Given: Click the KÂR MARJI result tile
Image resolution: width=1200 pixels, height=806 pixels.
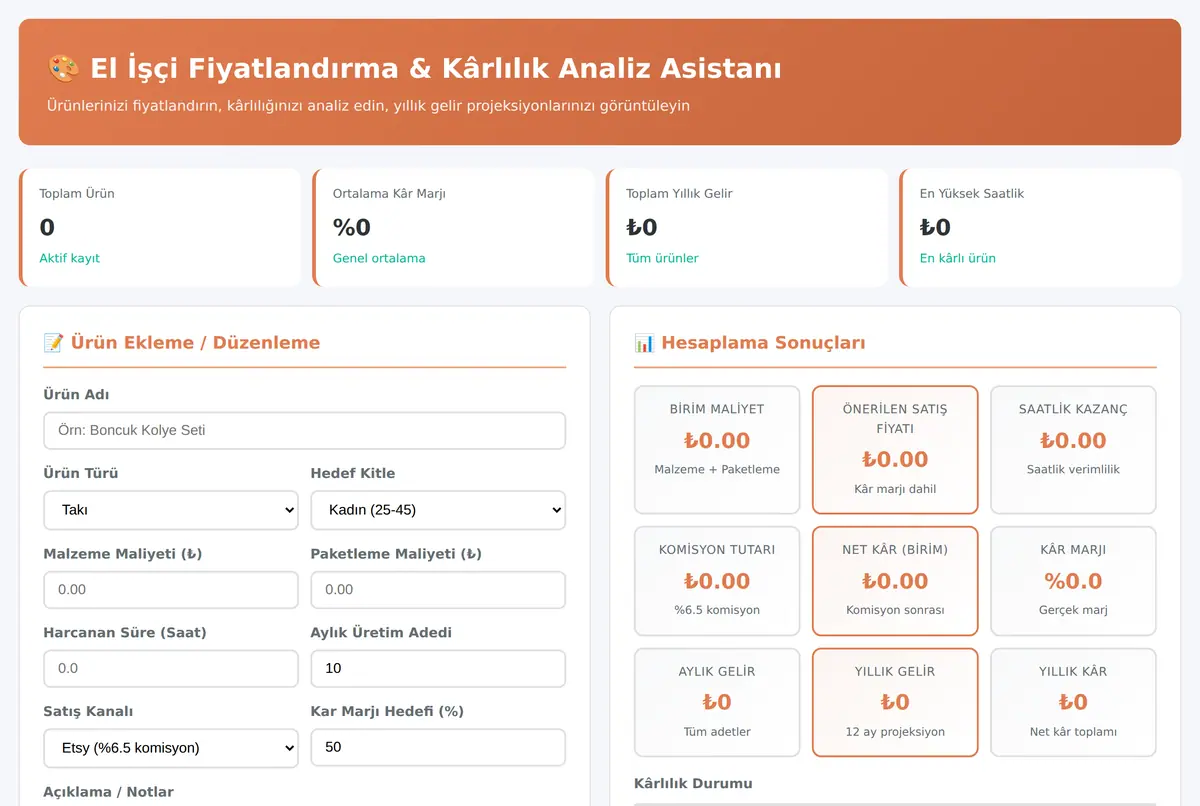Looking at the screenshot, I should 1073,581.
